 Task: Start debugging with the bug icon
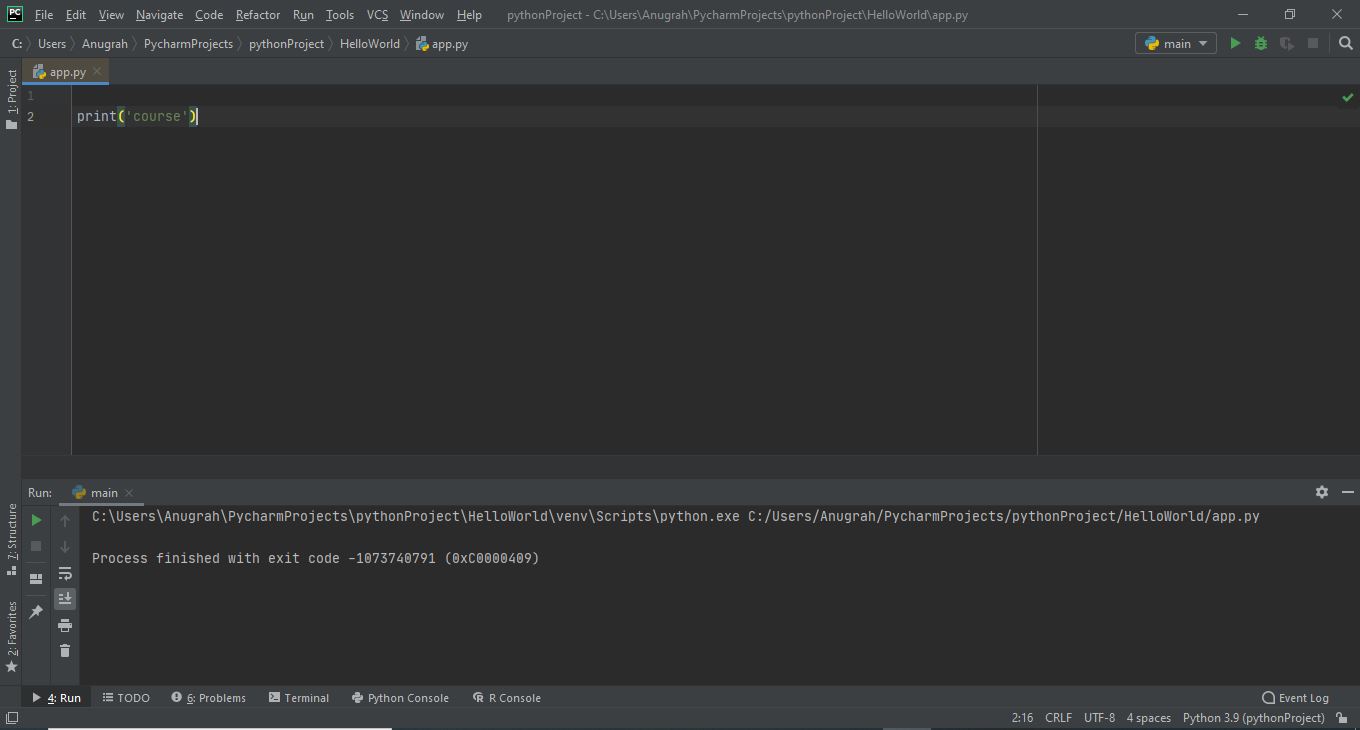pyautogui.click(x=1261, y=43)
